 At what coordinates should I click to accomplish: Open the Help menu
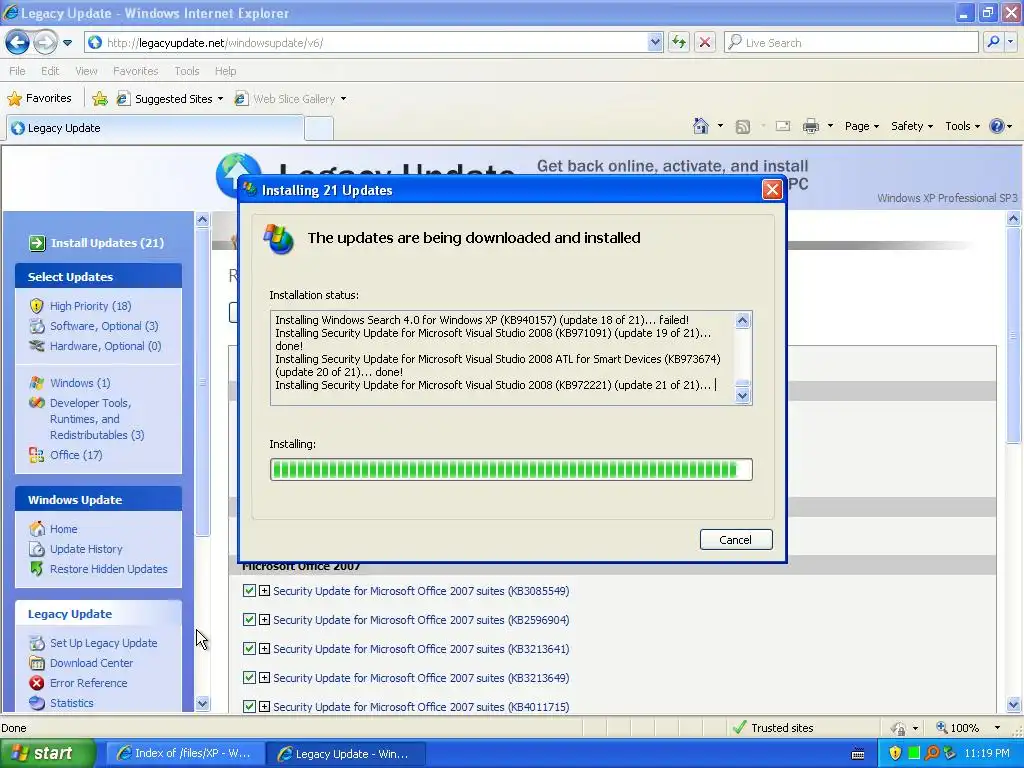[x=225, y=71]
